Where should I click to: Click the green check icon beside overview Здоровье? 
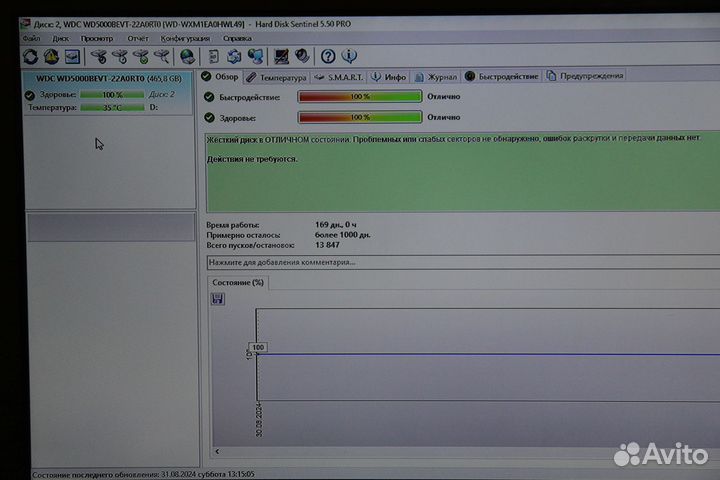tap(209, 118)
